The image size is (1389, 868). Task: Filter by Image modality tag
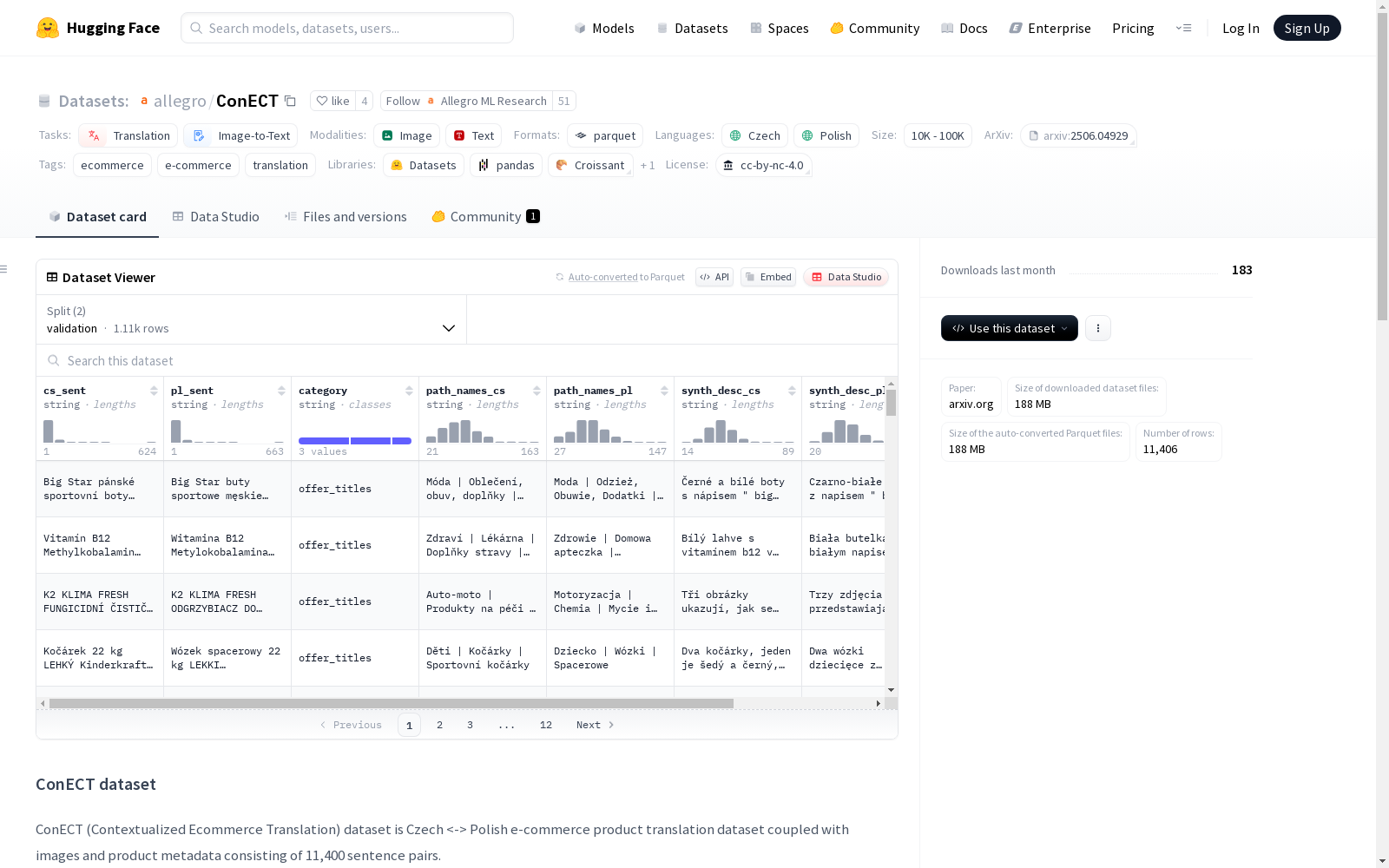coord(407,135)
